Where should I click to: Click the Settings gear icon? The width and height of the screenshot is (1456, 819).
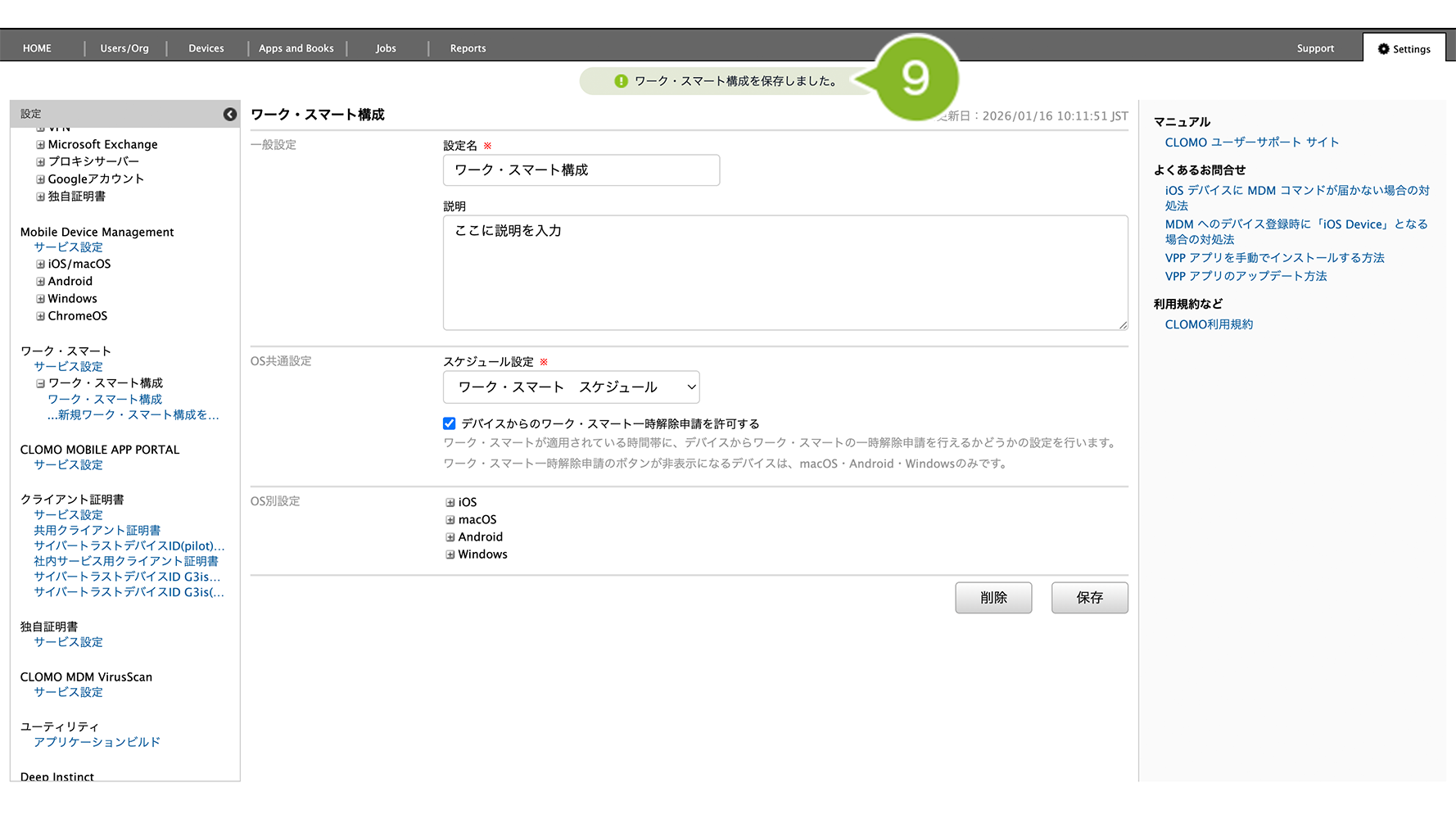1383,49
